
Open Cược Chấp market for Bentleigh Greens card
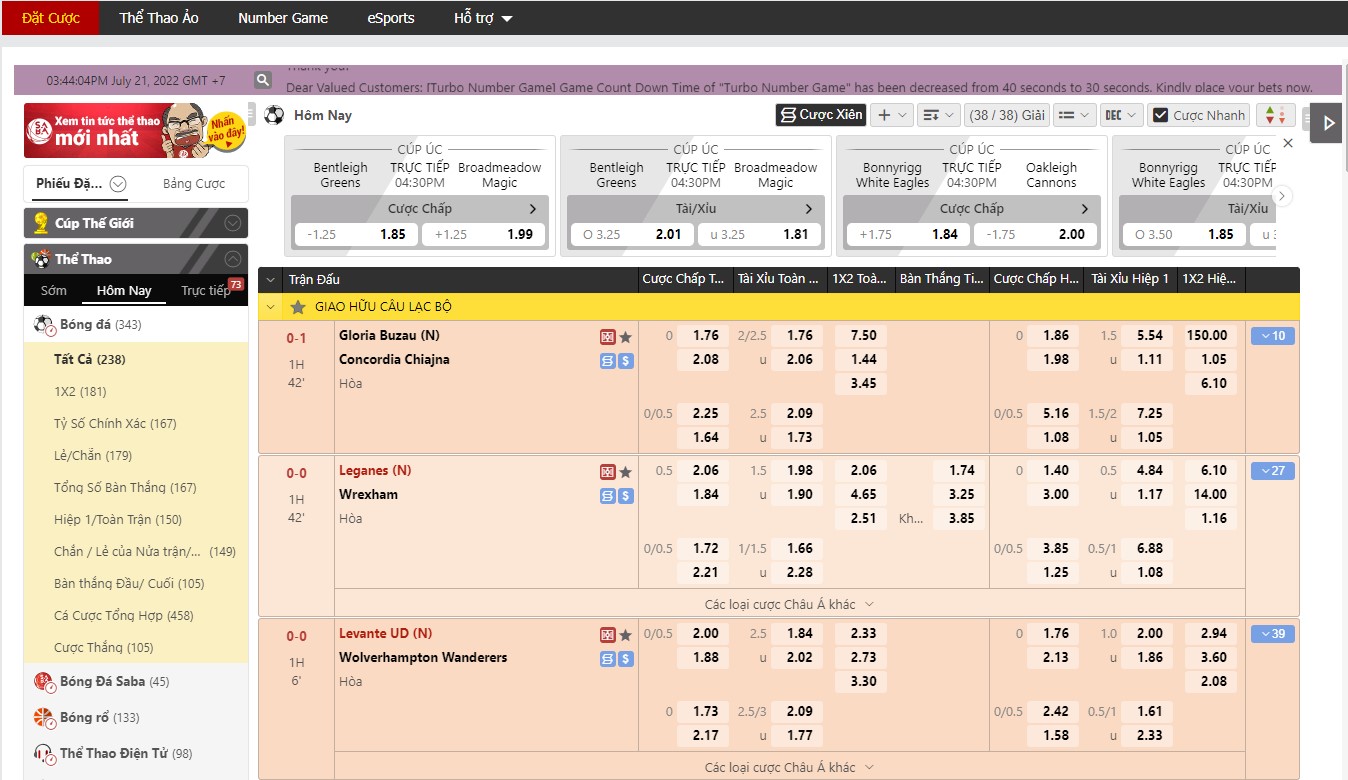pyautogui.click(x=420, y=209)
